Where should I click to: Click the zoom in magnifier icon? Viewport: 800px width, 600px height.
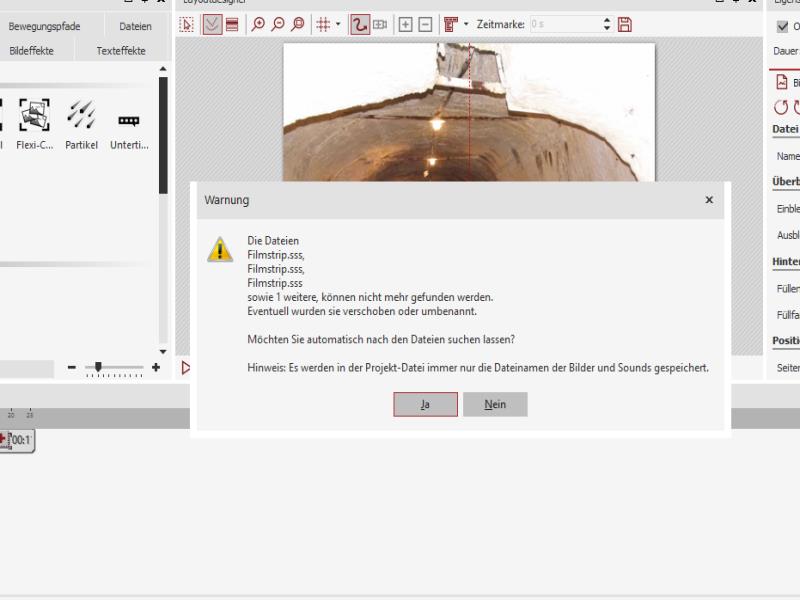[x=258, y=24]
